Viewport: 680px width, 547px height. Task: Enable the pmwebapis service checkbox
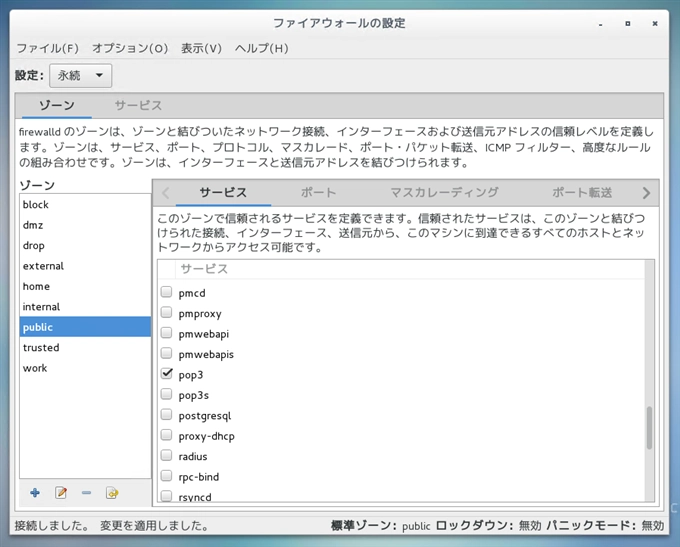click(167, 353)
